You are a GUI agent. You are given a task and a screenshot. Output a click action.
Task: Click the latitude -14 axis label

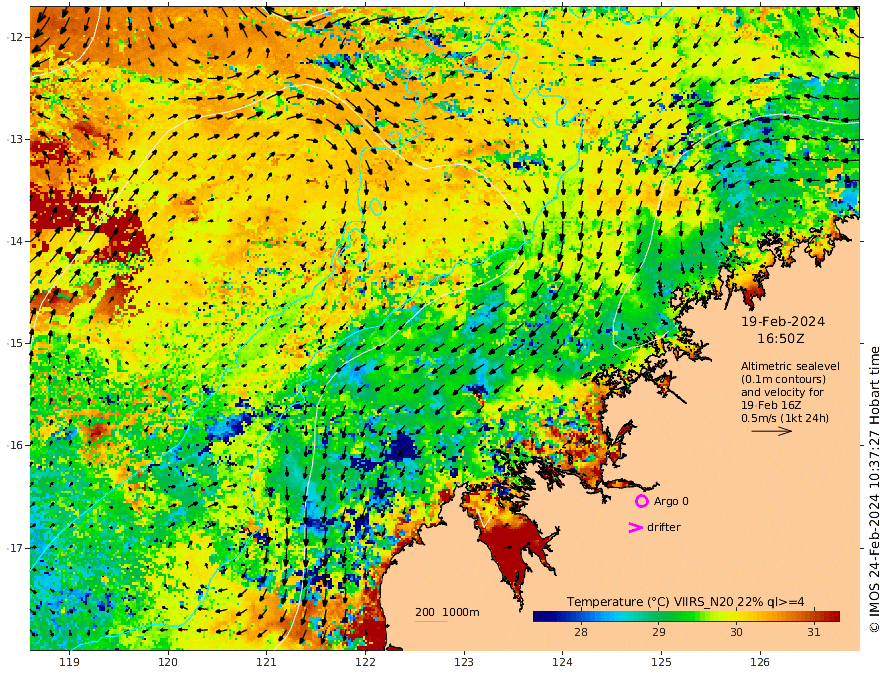[15, 241]
